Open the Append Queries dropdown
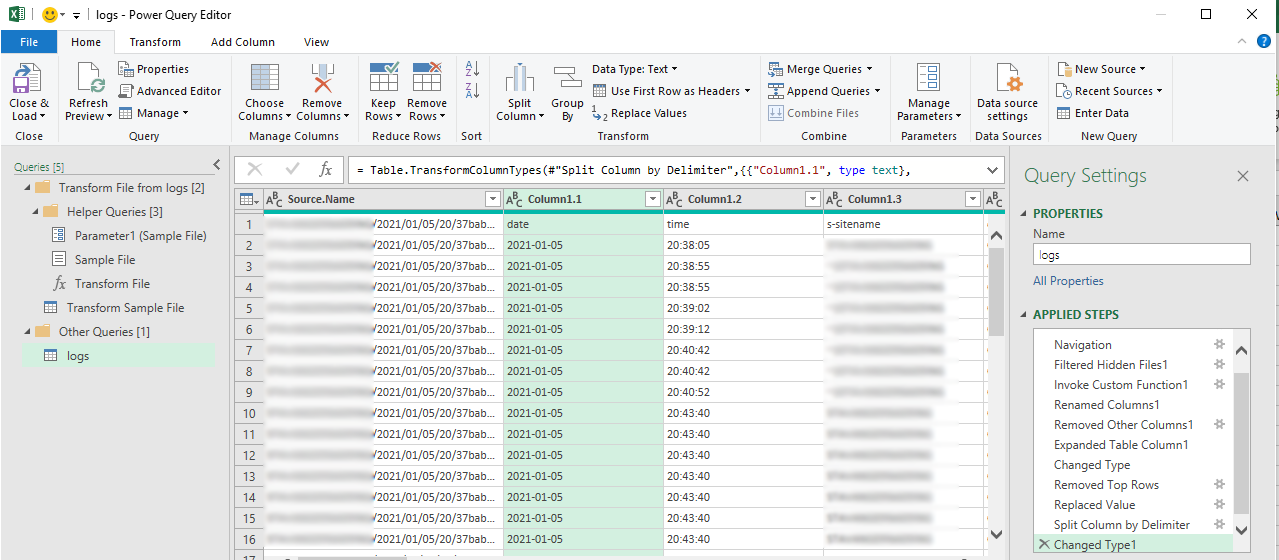The width and height of the screenshot is (1279, 560). 825,91
